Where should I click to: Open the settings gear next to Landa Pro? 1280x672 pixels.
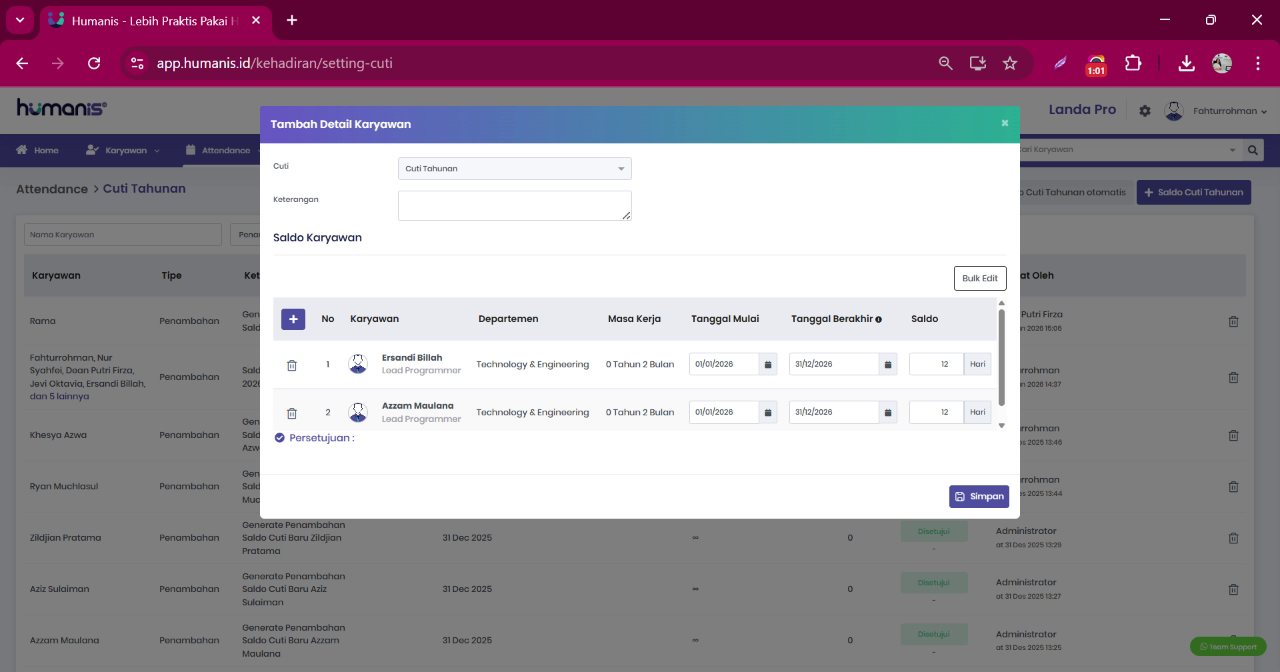(x=1145, y=111)
